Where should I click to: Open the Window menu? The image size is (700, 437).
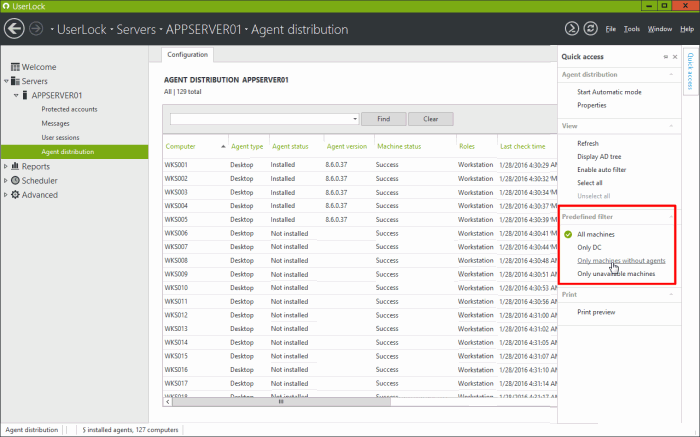pyautogui.click(x=660, y=29)
